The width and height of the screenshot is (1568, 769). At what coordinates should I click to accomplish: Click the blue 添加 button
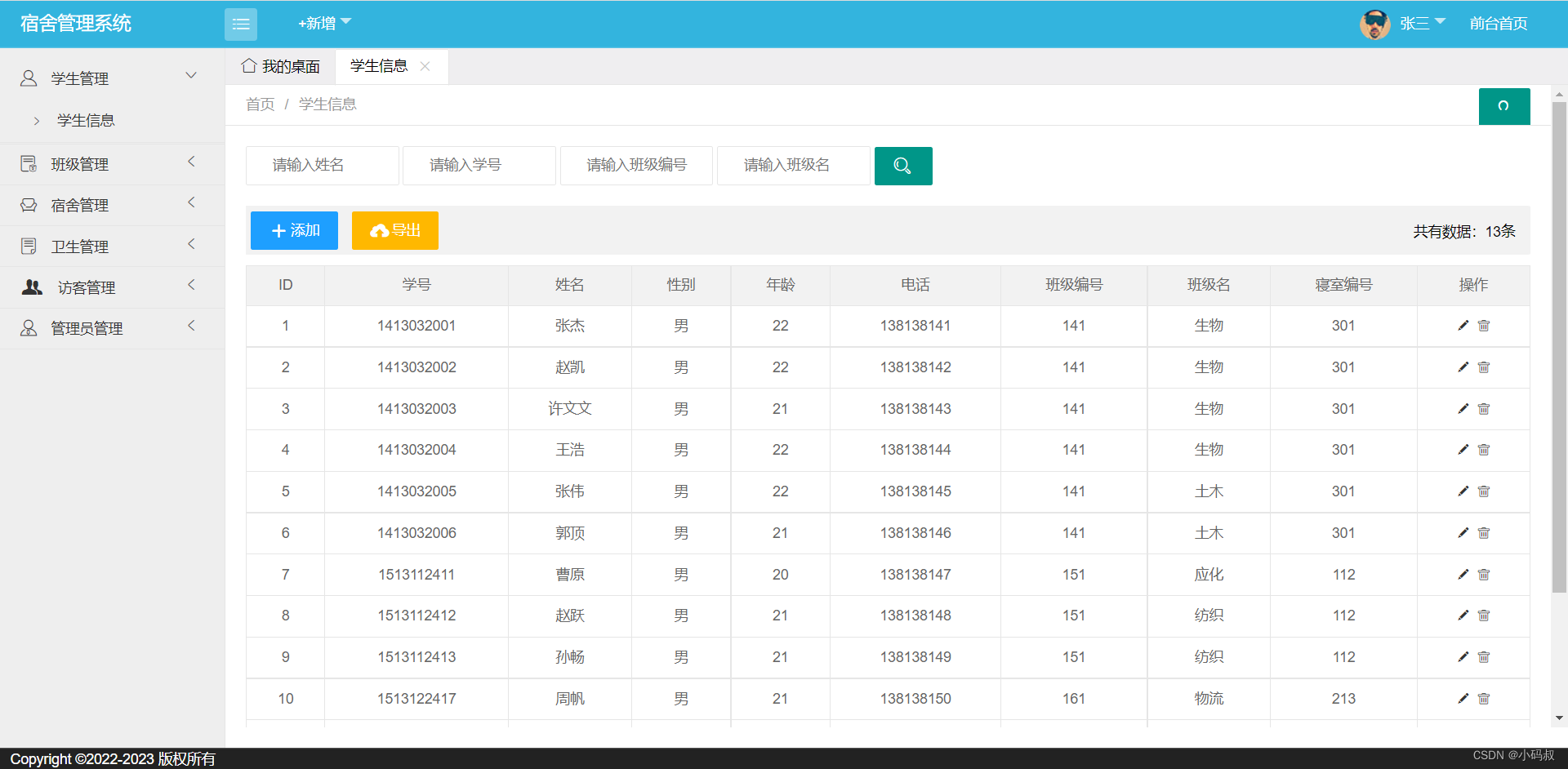tap(294, 230)
